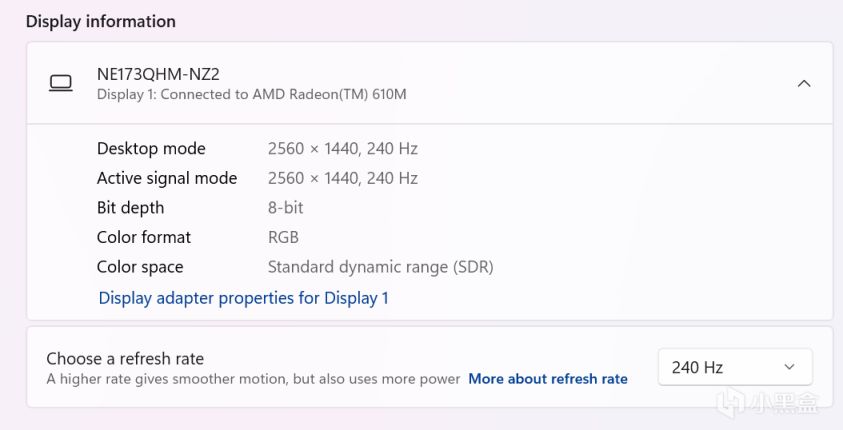
Task: Click the Active signal mode label
Action: point(167,178)
